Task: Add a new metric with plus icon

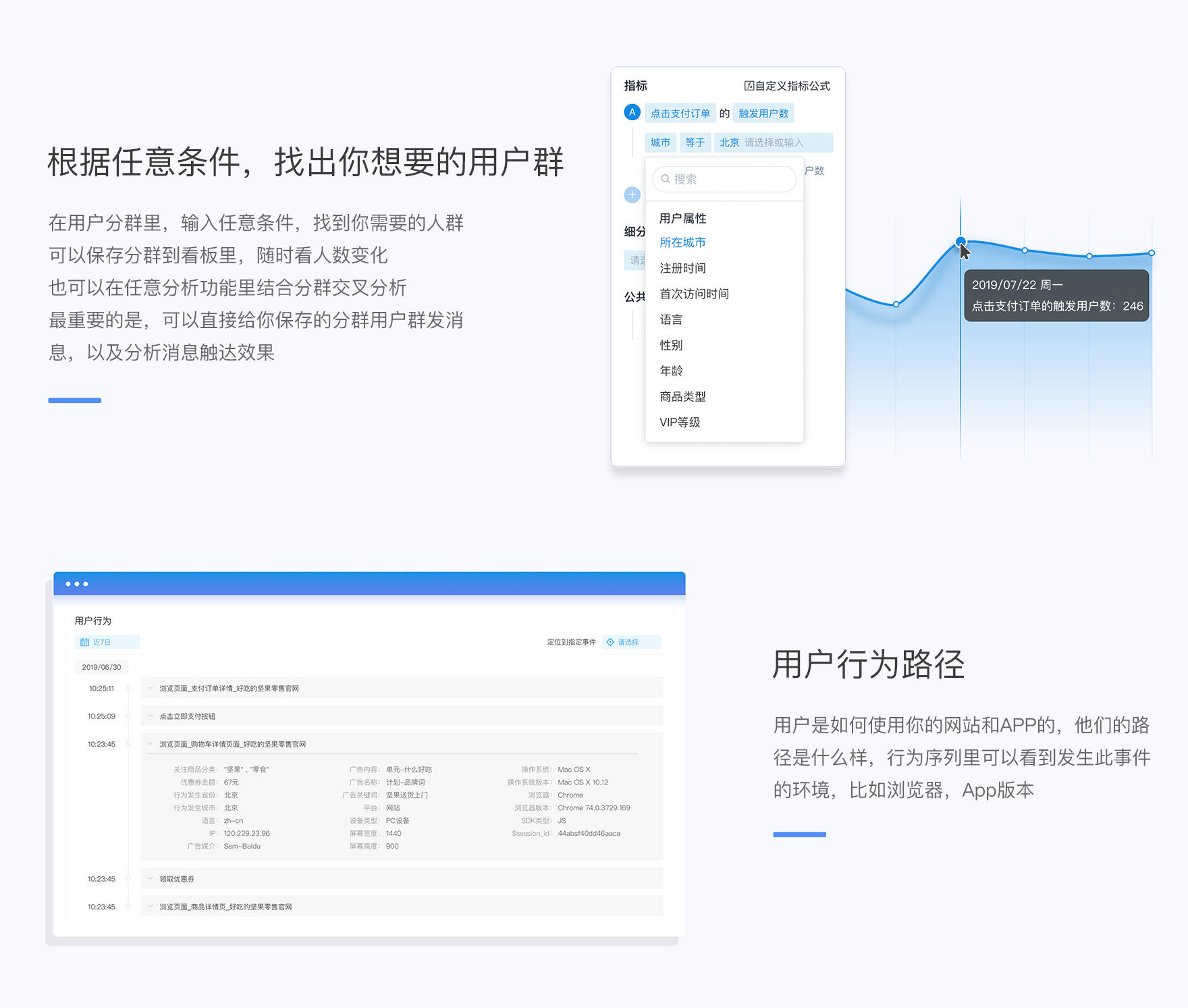Action: click(x=632, y=195)
